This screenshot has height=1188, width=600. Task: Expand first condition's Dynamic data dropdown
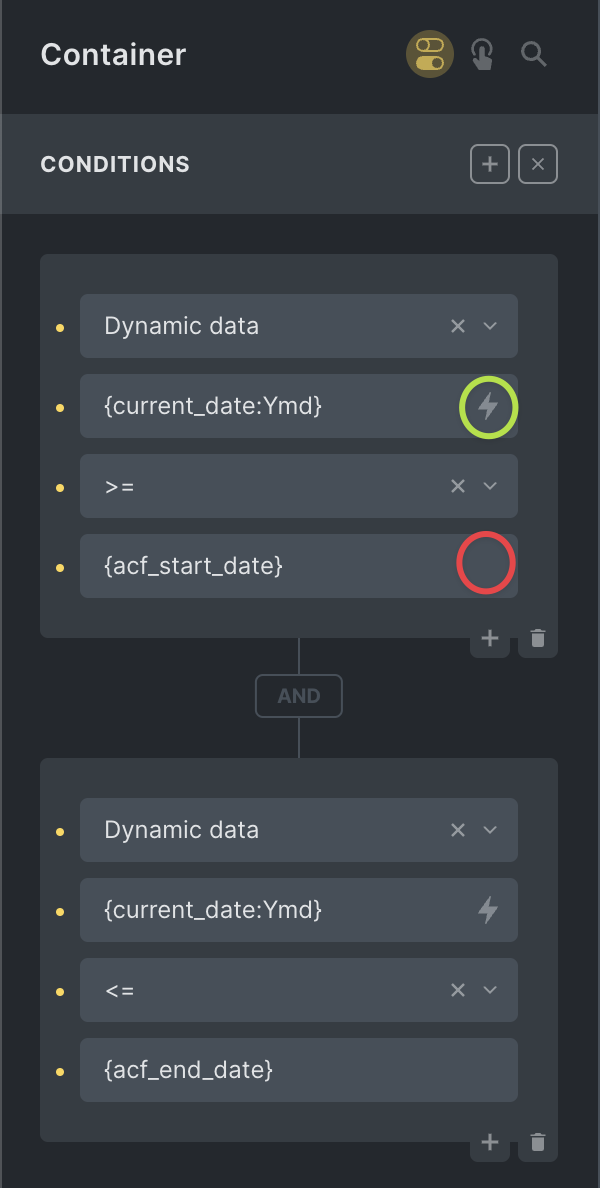point(490,326)
